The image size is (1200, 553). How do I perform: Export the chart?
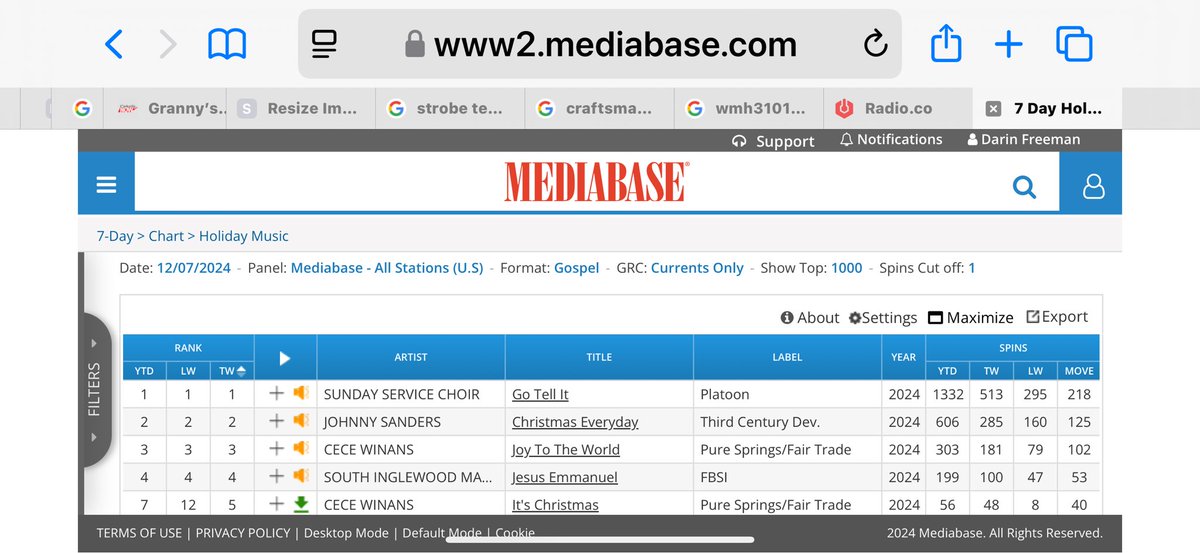point(1057,316)
